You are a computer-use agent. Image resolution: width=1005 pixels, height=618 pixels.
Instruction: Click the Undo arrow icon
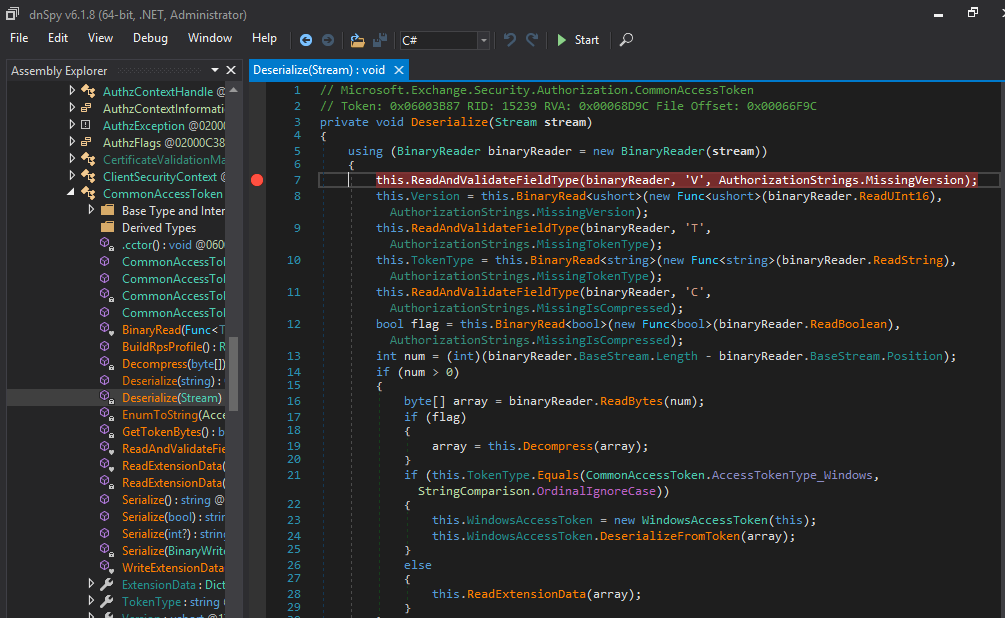coord(510,40)
